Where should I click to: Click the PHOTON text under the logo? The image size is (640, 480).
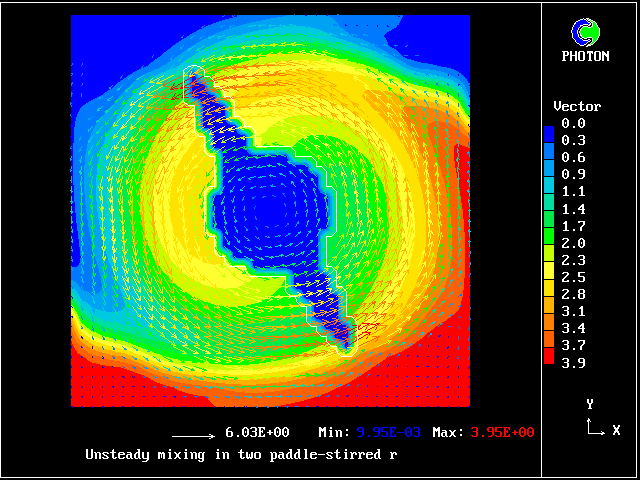(589, 57)
